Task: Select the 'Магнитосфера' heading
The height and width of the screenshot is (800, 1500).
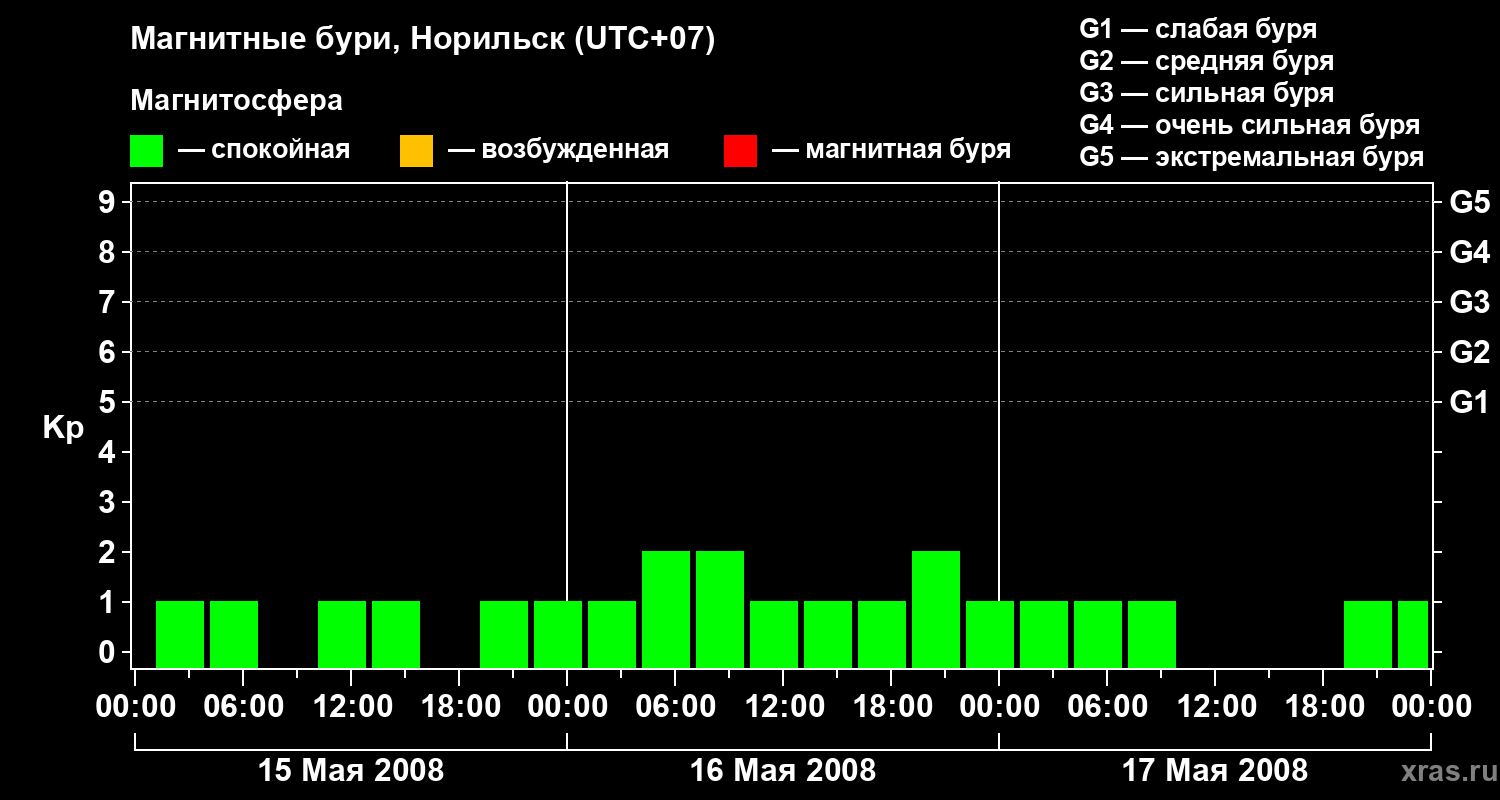Action: [x=236, y=101]
